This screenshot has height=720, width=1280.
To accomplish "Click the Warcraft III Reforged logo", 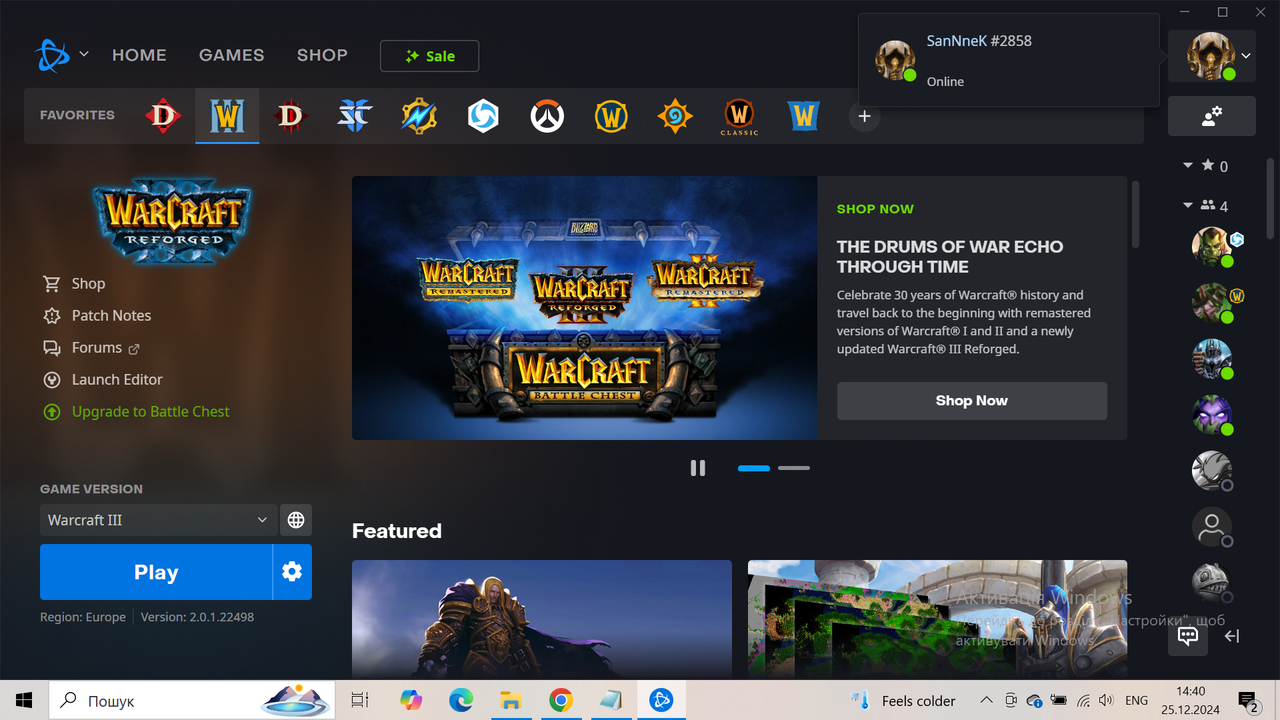I will [x=172, y=220].
